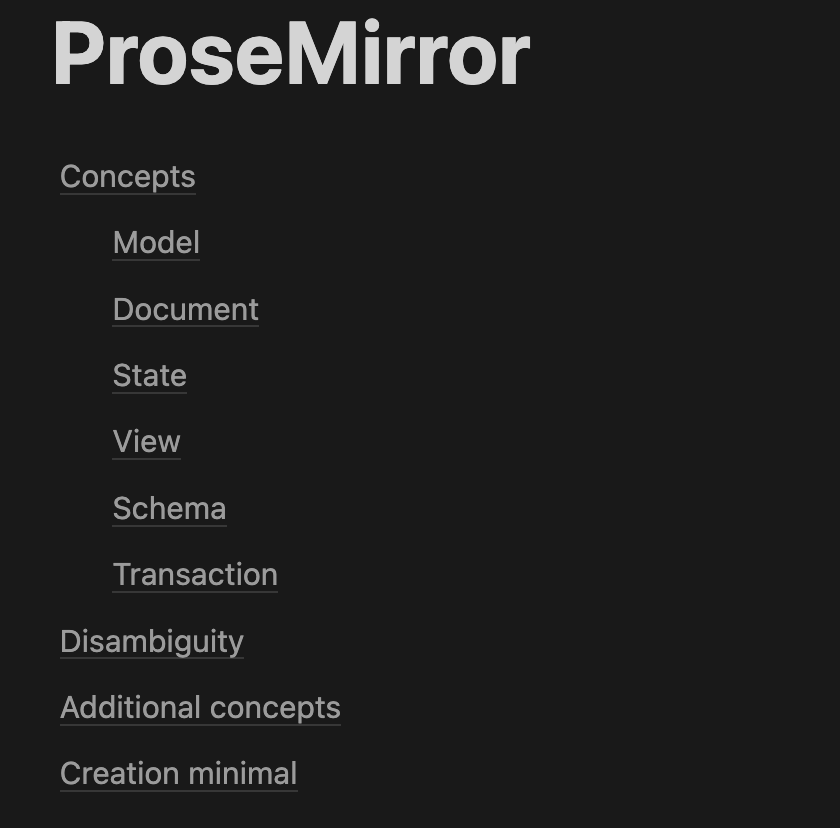The width and height of the screenshot is (840, 828).
Task: Navigate to the View section
Action: coord(146,442)
